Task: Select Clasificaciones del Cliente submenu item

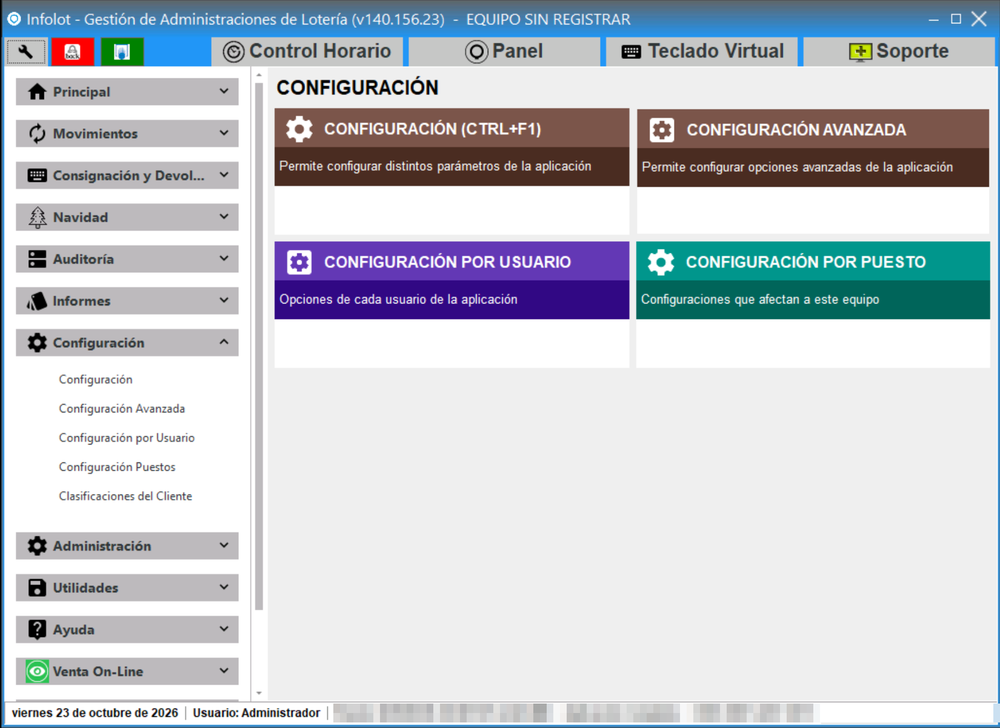Action: pos(125,496)
